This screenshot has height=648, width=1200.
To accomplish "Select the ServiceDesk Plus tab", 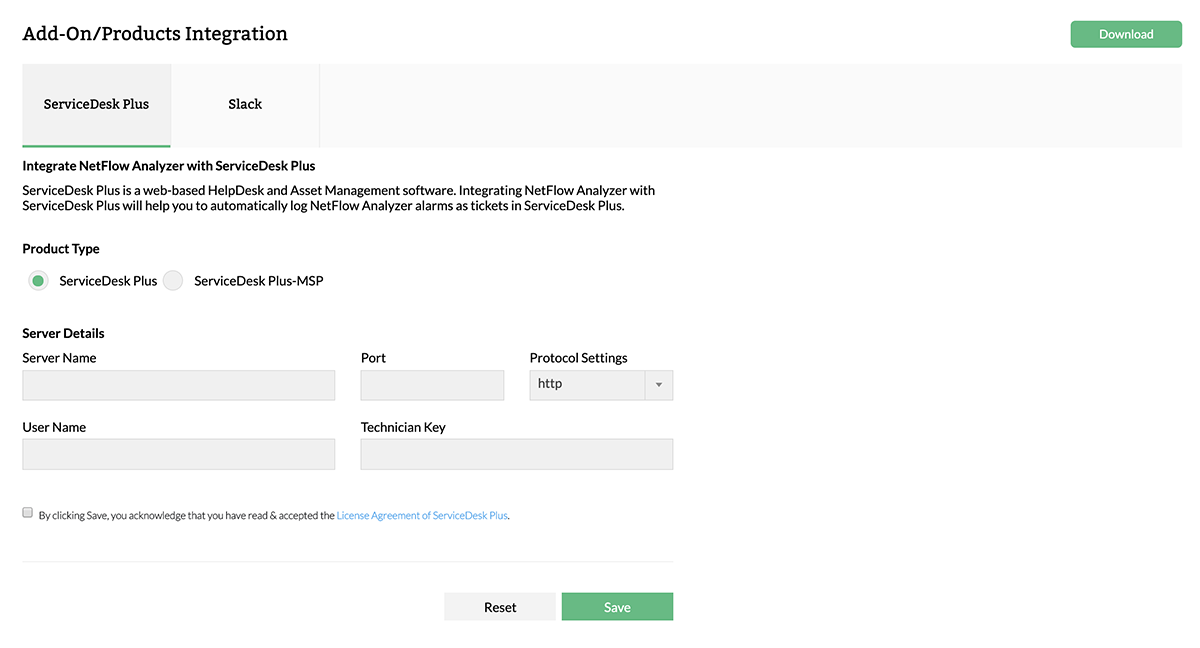I will coord(96,104).
